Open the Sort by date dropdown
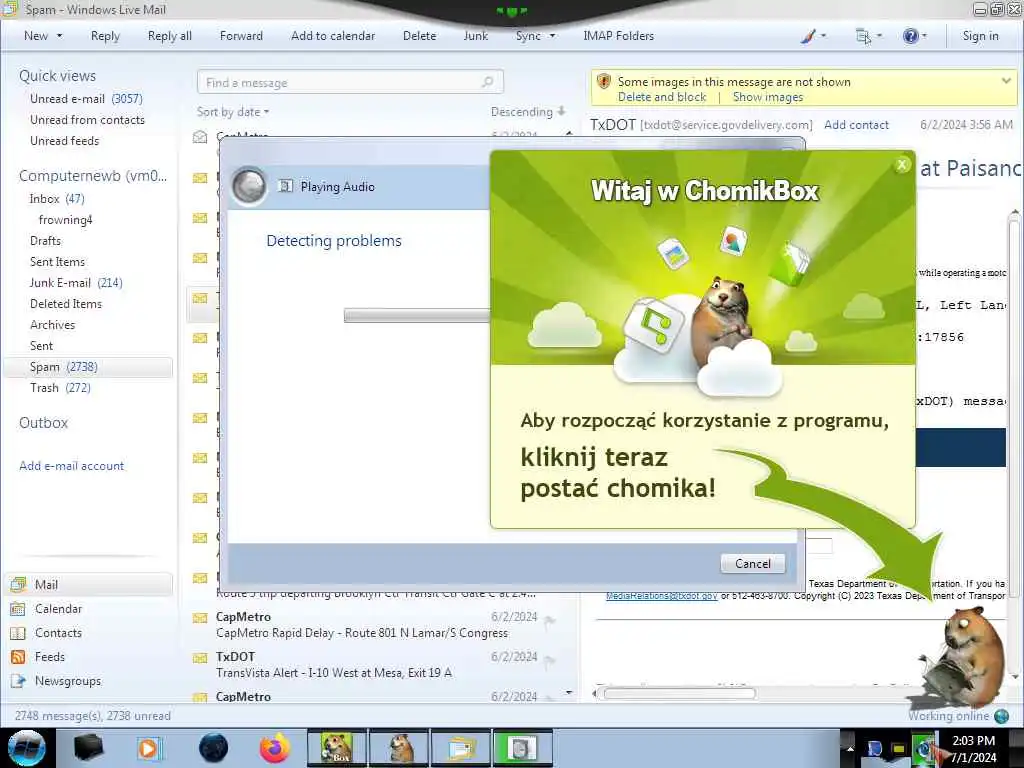The width and height of the screenshot is (1024, 768). 233,112
